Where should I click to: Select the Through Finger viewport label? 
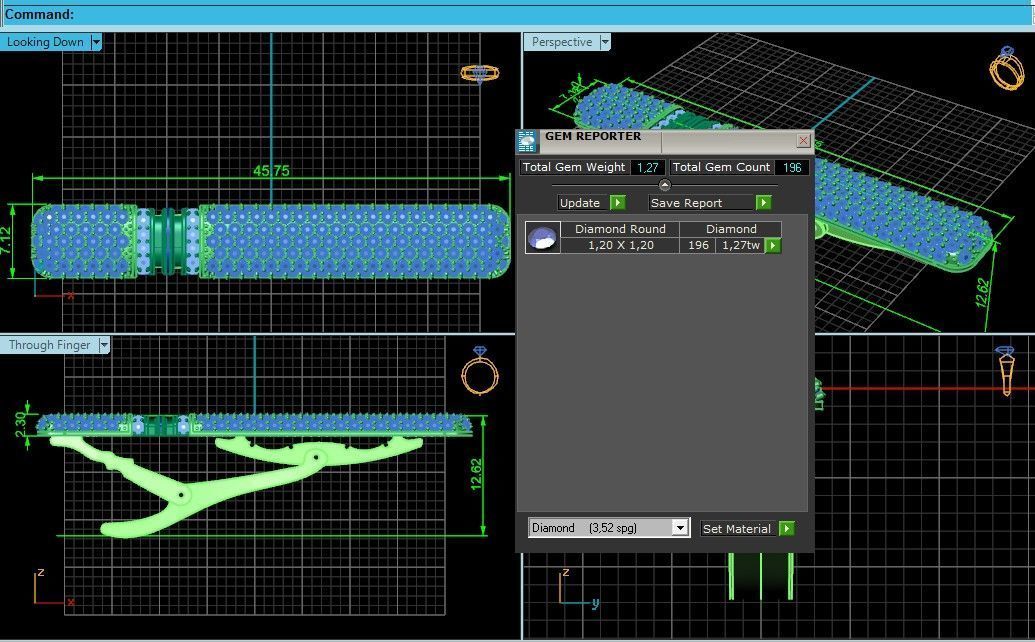50,345
